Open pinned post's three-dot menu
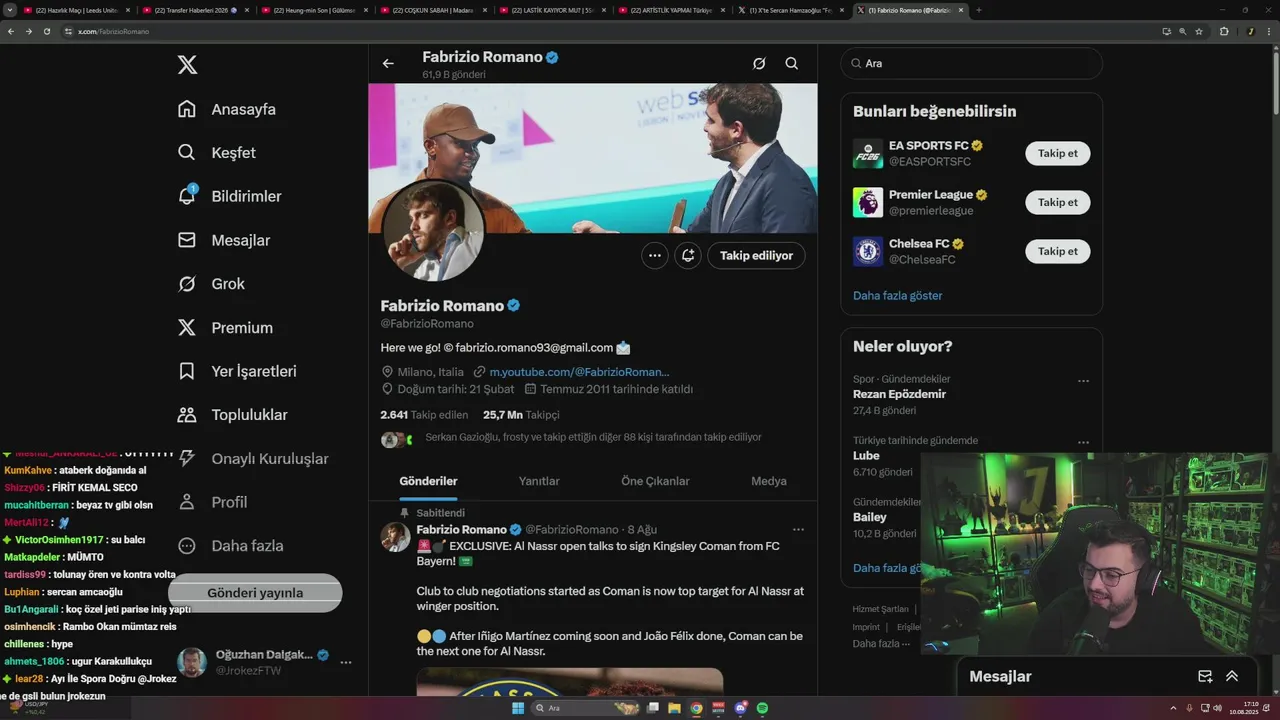 coord(798,529)
